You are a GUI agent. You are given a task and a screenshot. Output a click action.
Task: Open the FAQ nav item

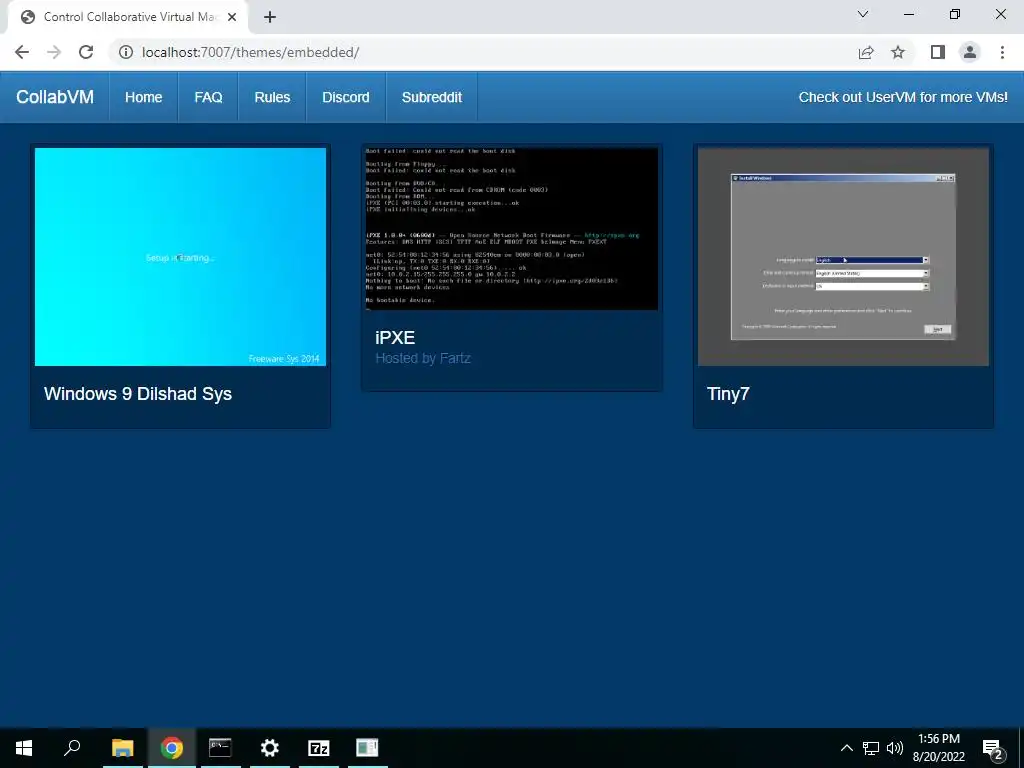click(208, 97)
